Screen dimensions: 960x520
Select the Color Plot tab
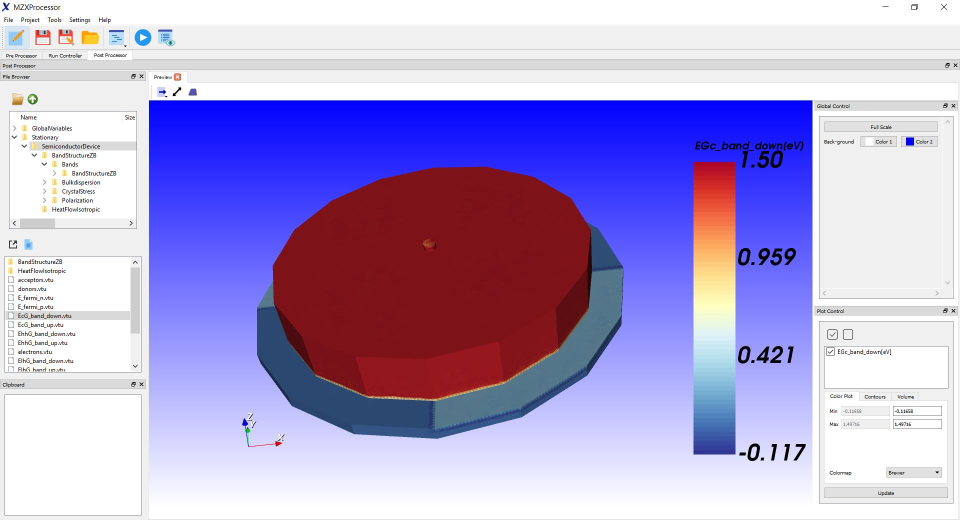pos(841,396)
